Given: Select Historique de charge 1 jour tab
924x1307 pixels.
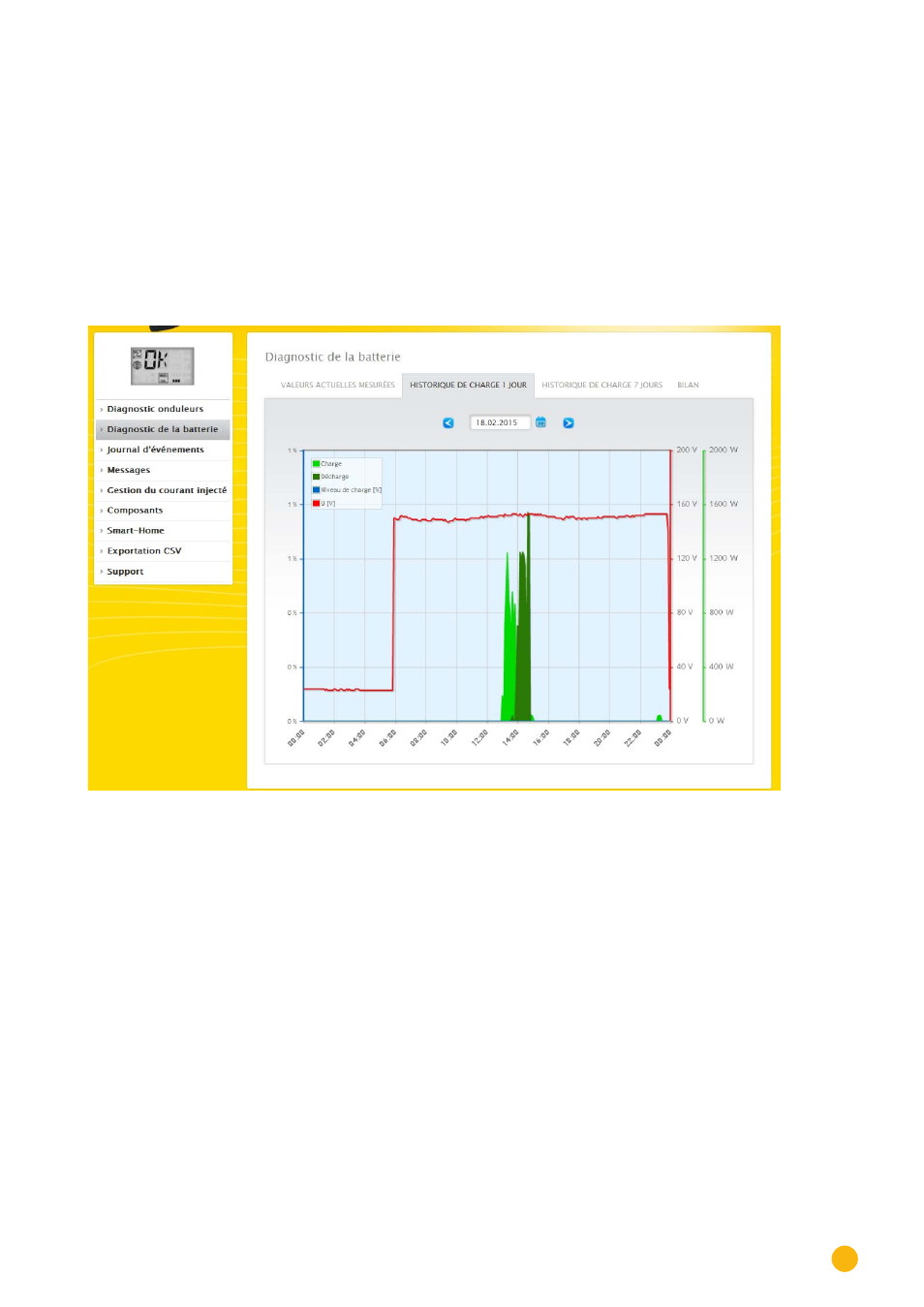Looking at the screenshot, I should pyautogui.click(x=468, y=386).
